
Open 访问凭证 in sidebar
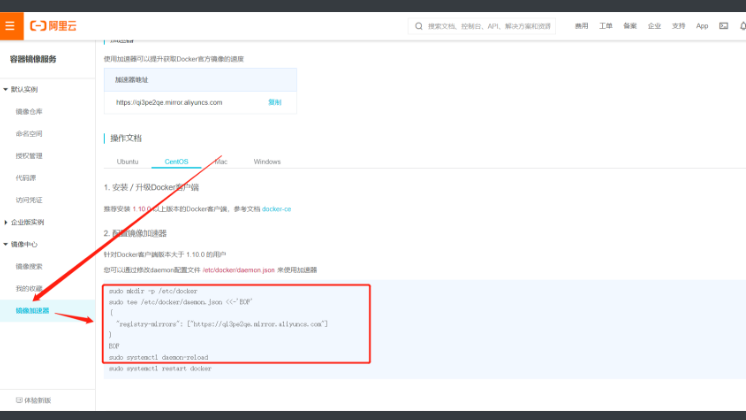click(29, 200)
